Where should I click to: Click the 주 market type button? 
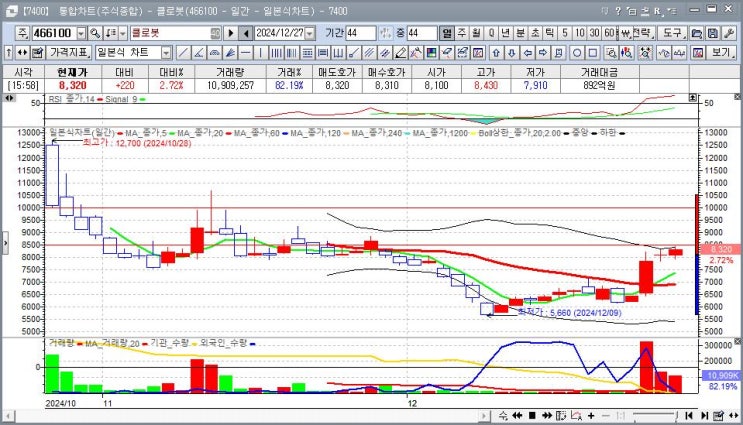22,33
